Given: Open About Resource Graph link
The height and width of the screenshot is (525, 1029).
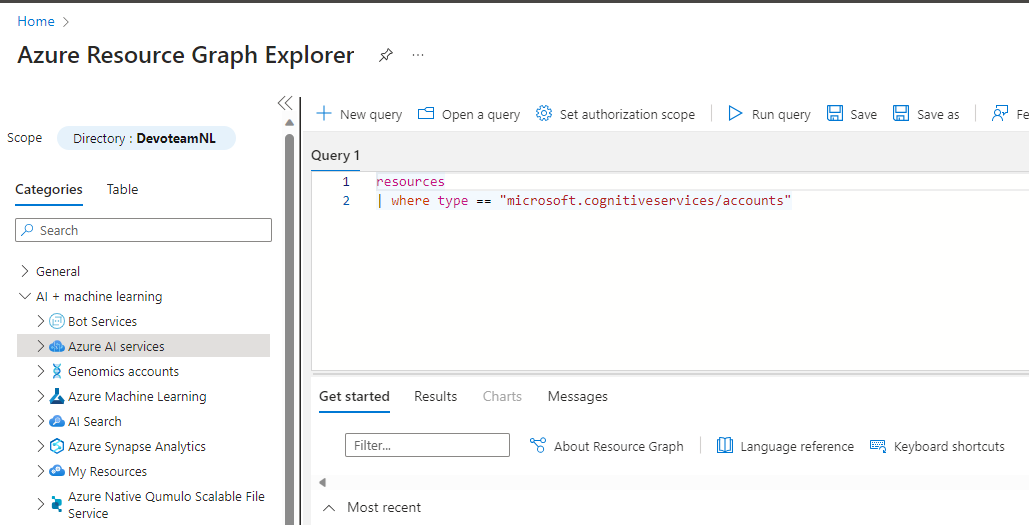Looking at the screenshot, I should point(619,446).
